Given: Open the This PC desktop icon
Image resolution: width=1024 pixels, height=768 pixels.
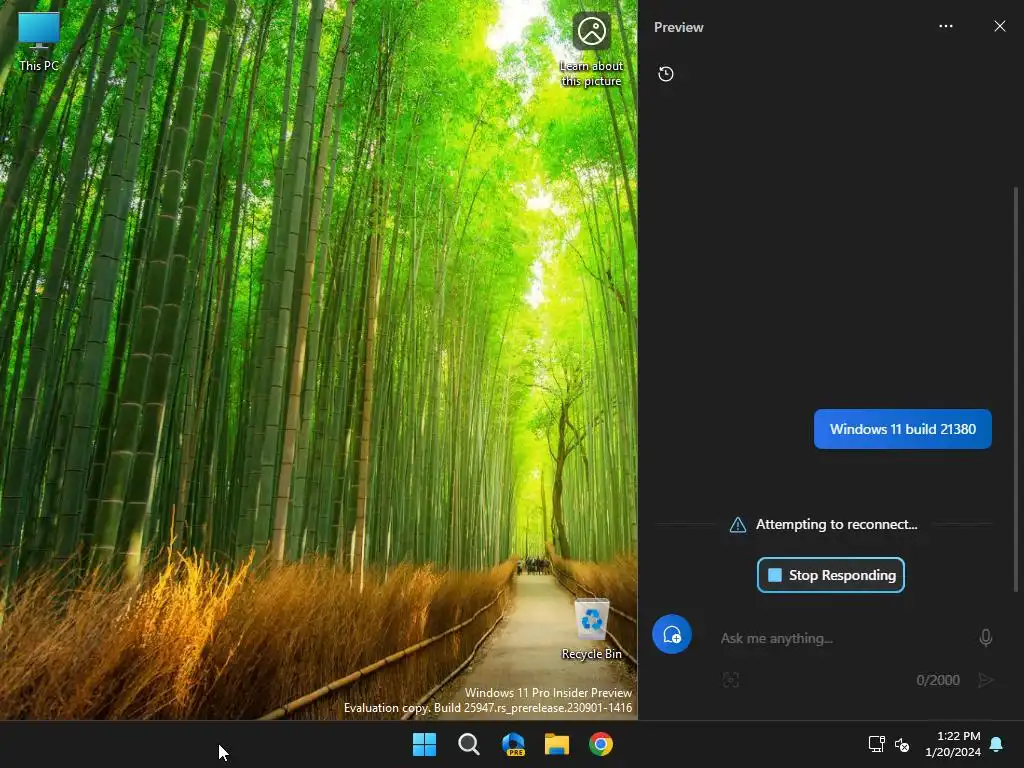Looking at the screenshot, I should 39,42.
